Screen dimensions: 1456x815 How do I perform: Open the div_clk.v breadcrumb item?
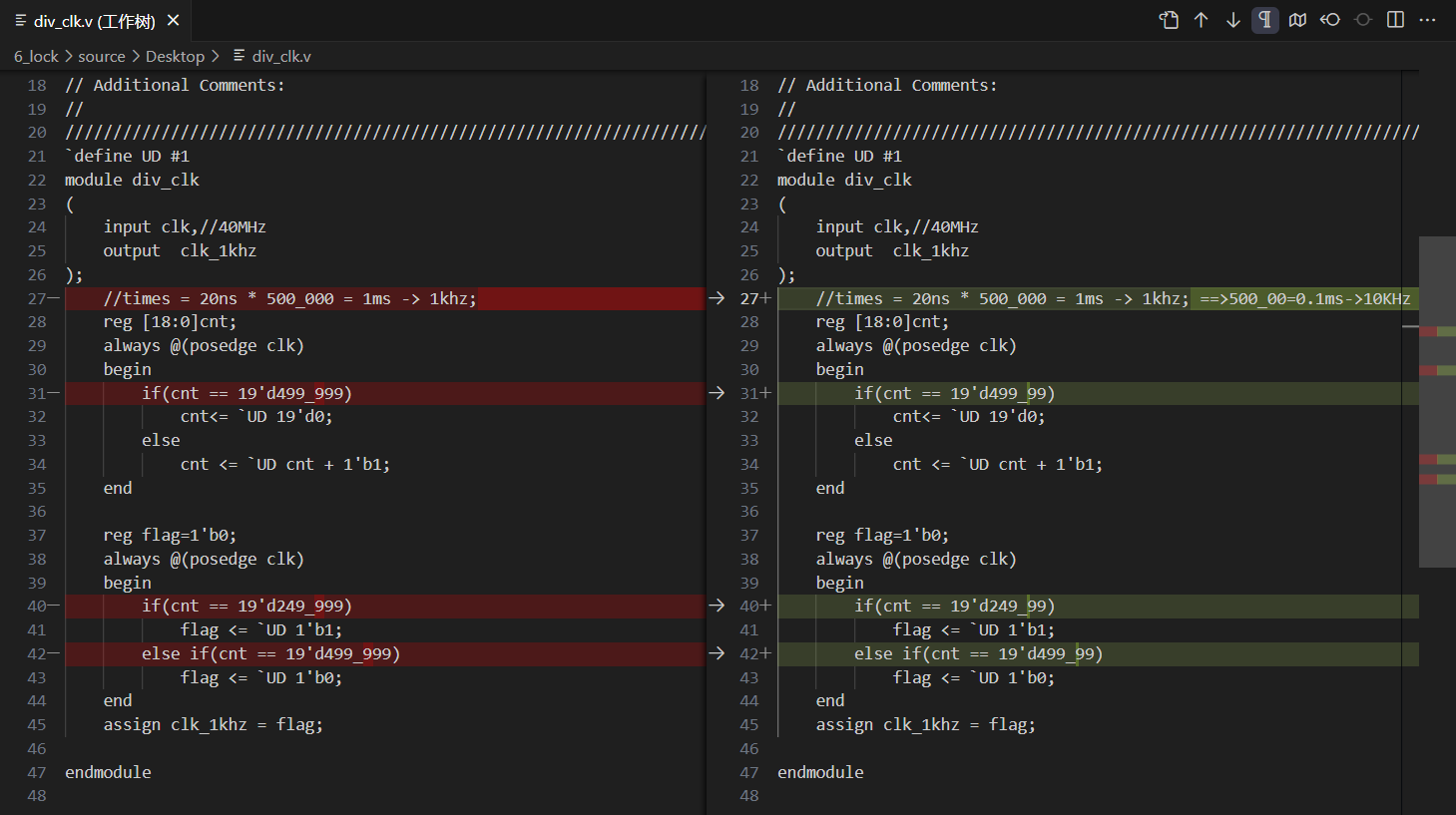[x=281, y=56]
